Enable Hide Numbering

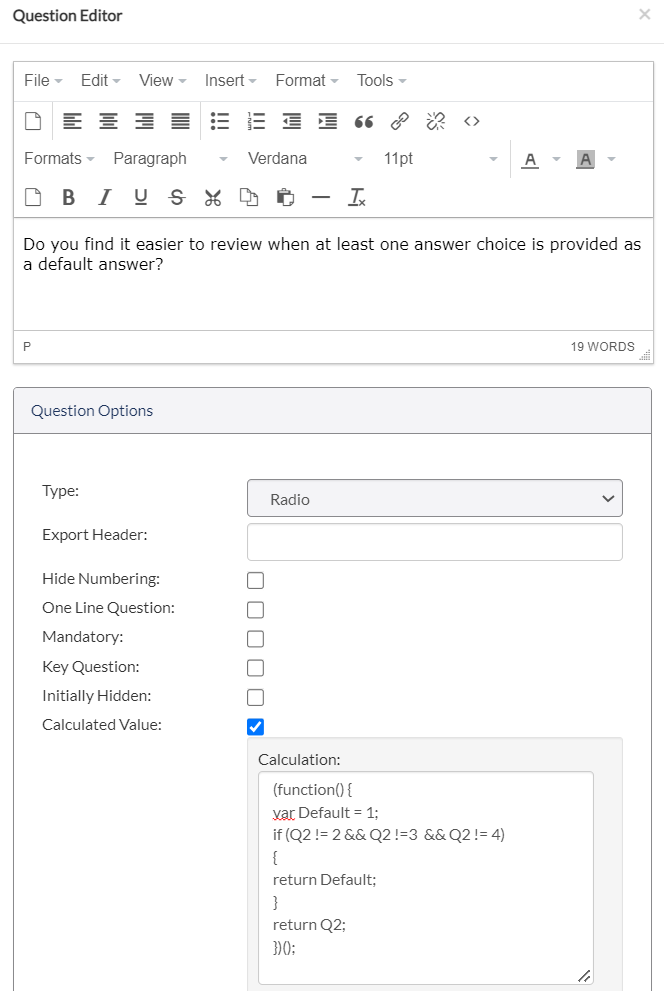pos(255,580)
